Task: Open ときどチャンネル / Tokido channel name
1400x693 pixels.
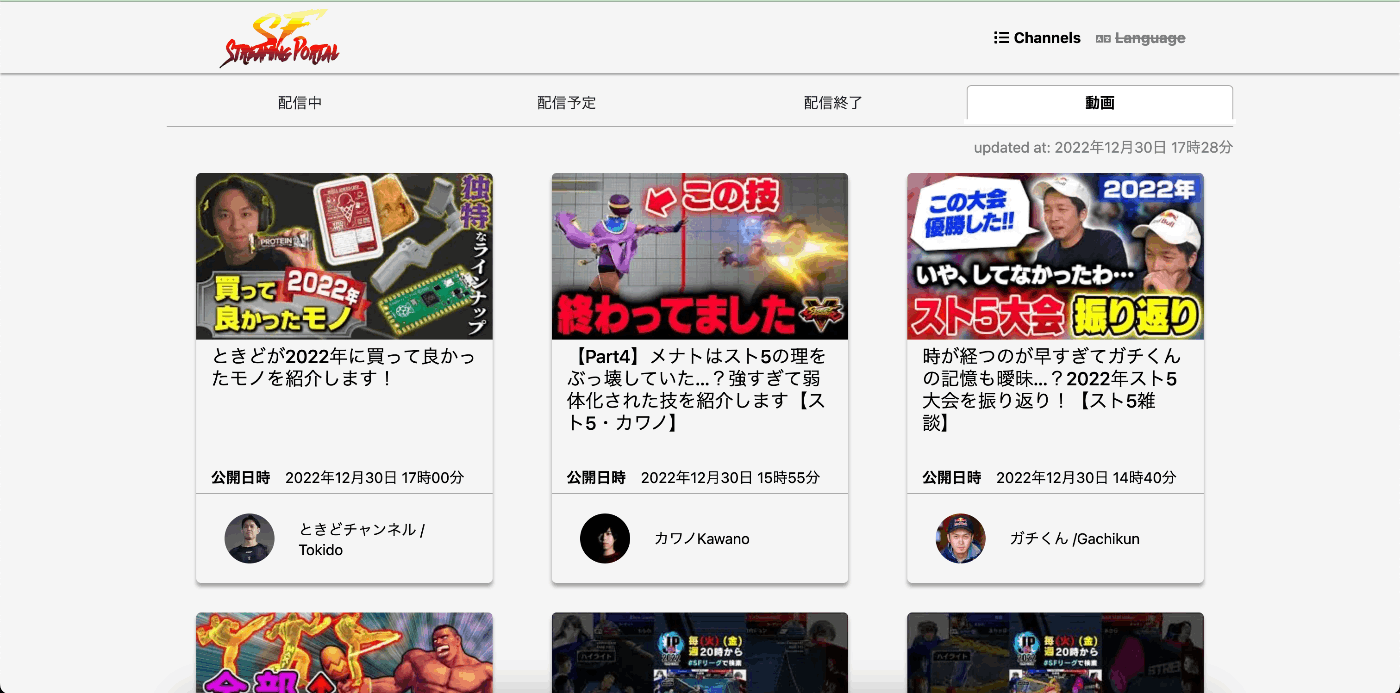Action: pyautogui.click(x=363, y=539)
